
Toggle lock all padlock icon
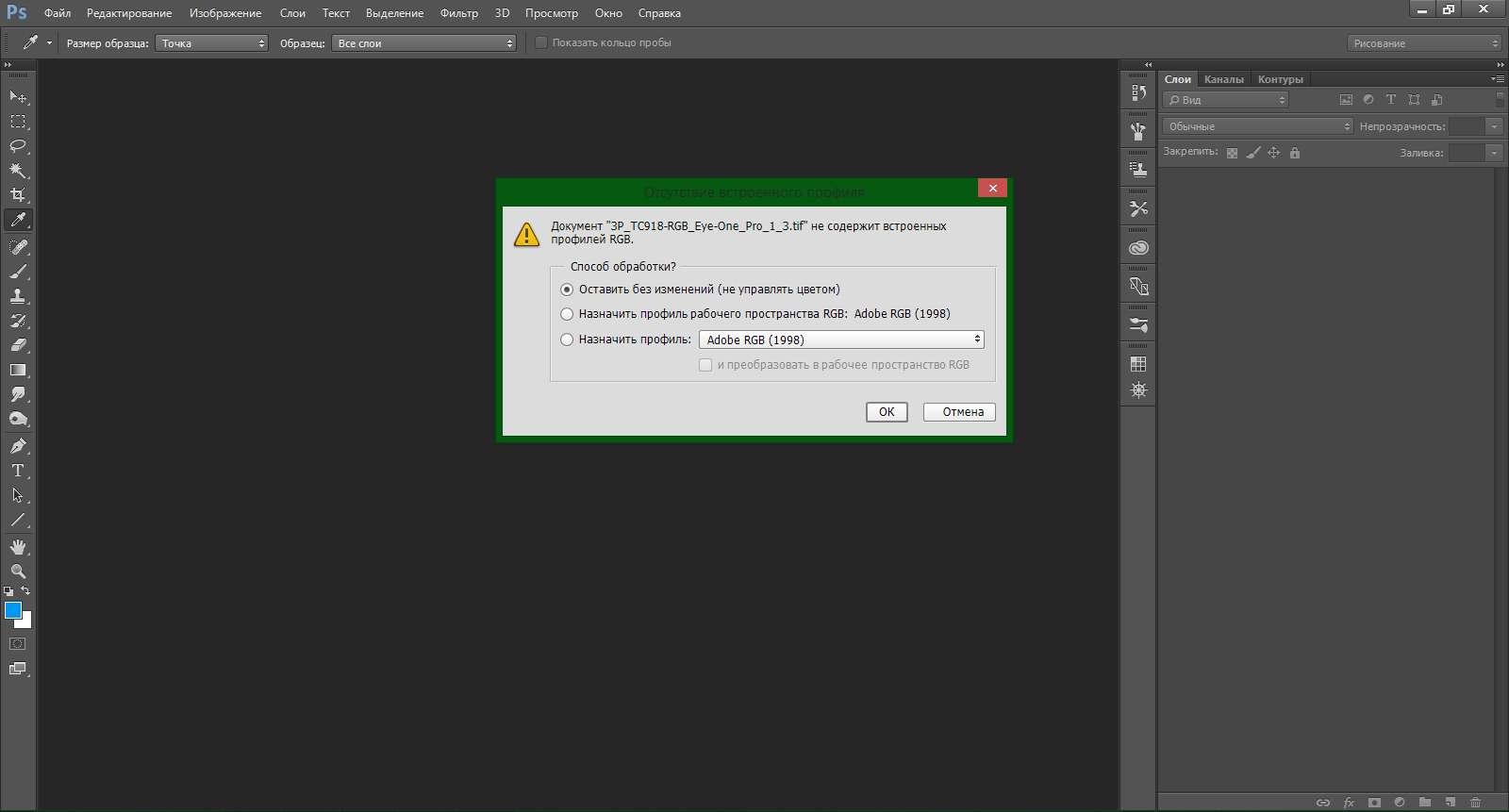click(1295, 153)
